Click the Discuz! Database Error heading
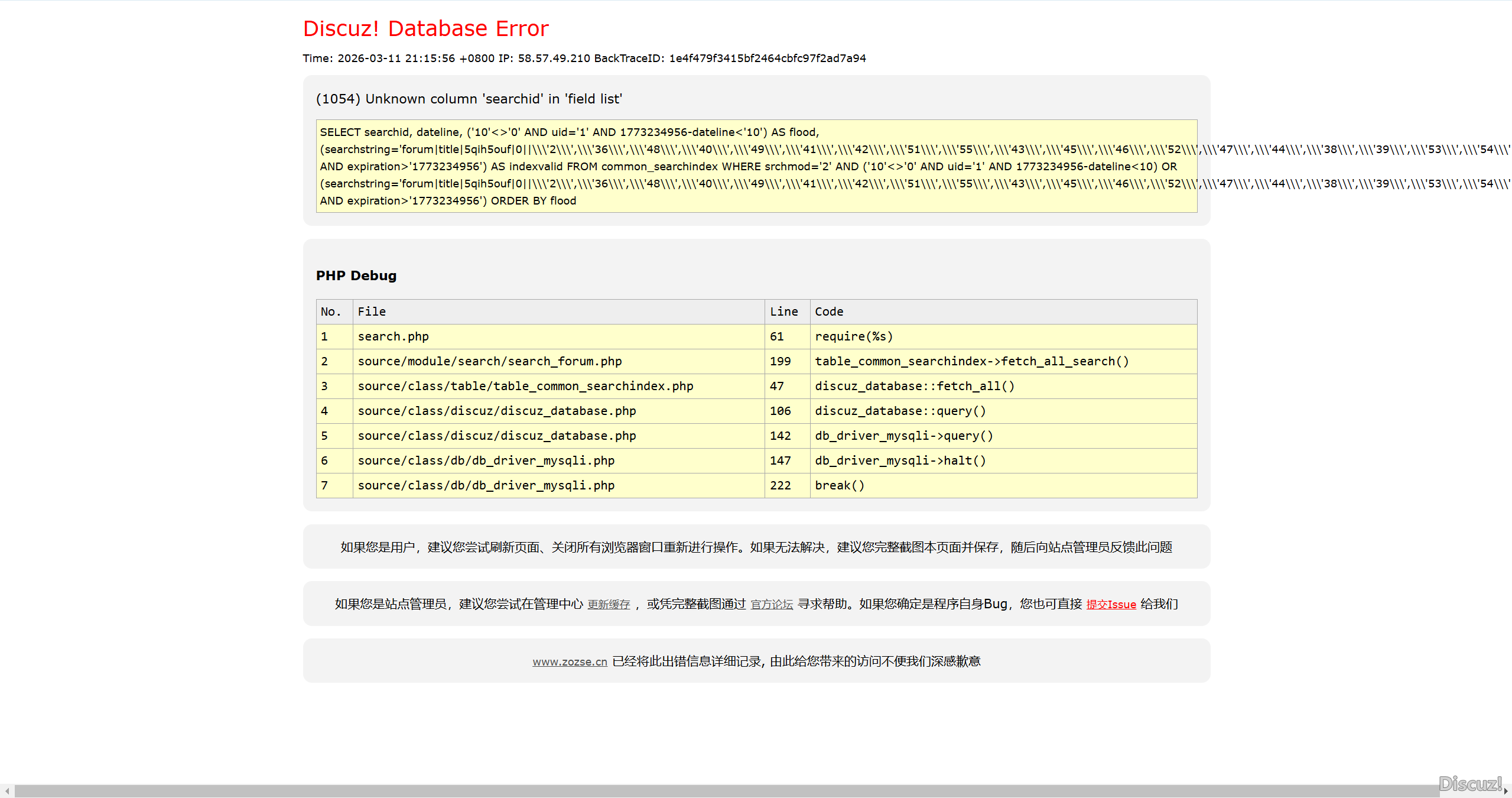 [425, 28]
